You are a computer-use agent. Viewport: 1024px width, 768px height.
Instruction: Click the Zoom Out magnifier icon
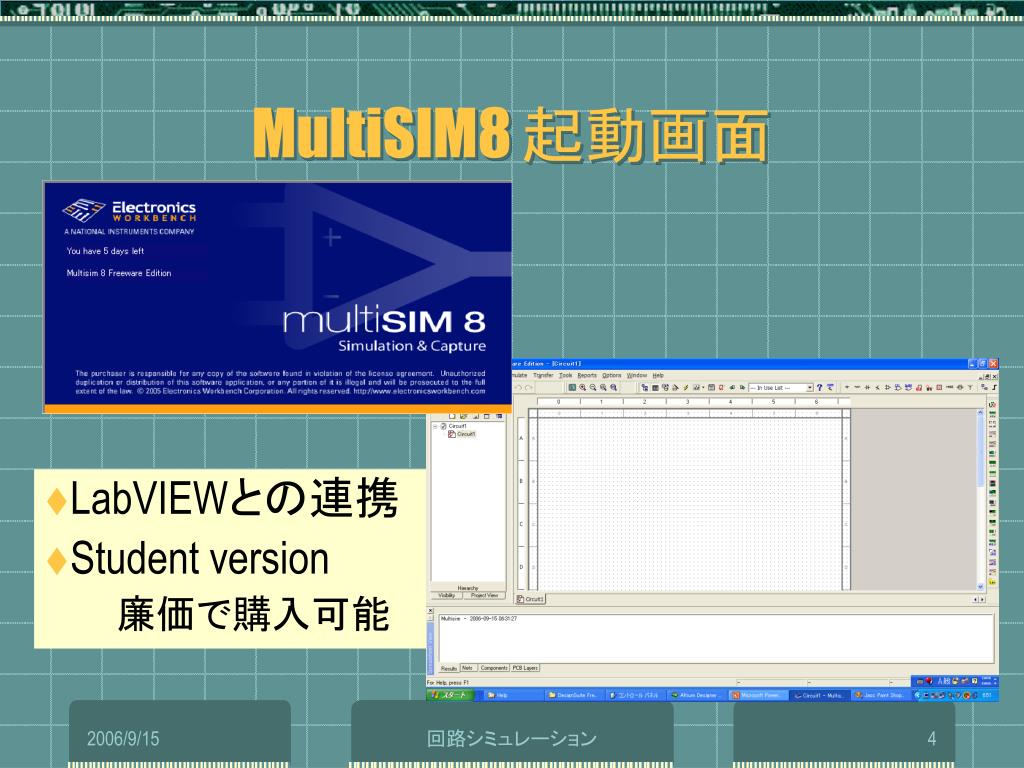pyautogui.click(x=593, y=387)
